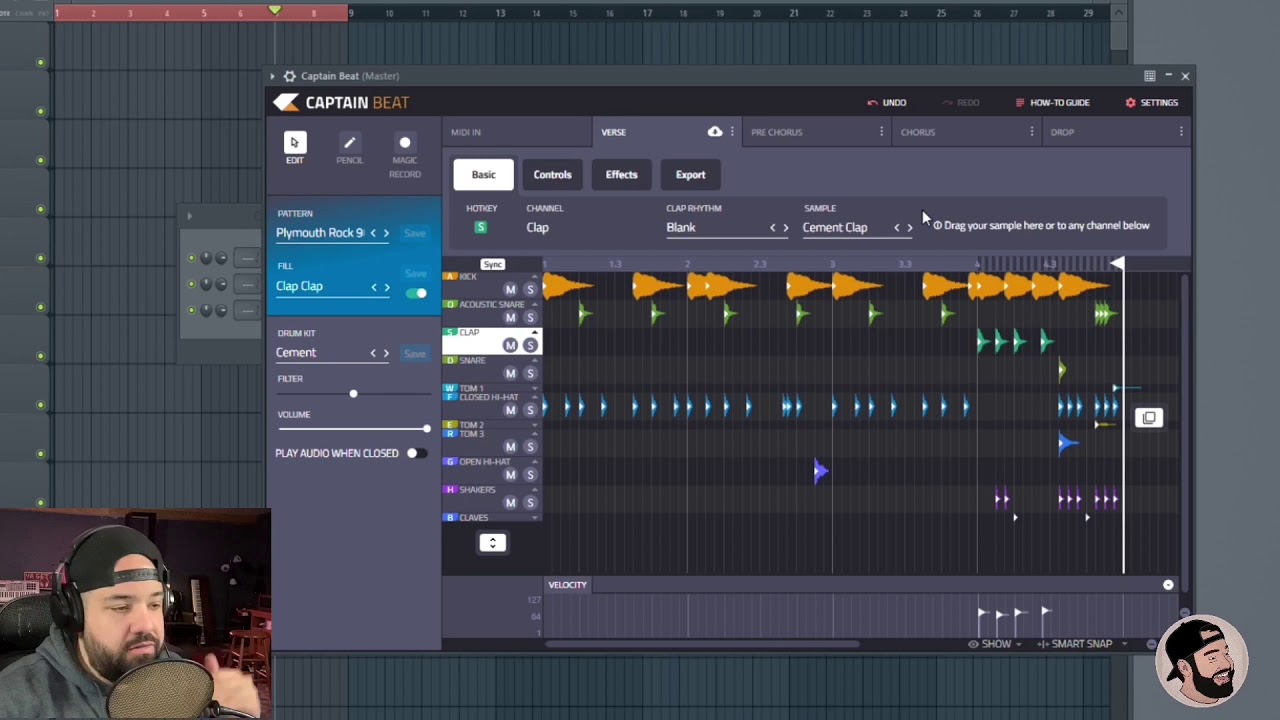Click the Clap hotkey S badge

tap(480, 227)
